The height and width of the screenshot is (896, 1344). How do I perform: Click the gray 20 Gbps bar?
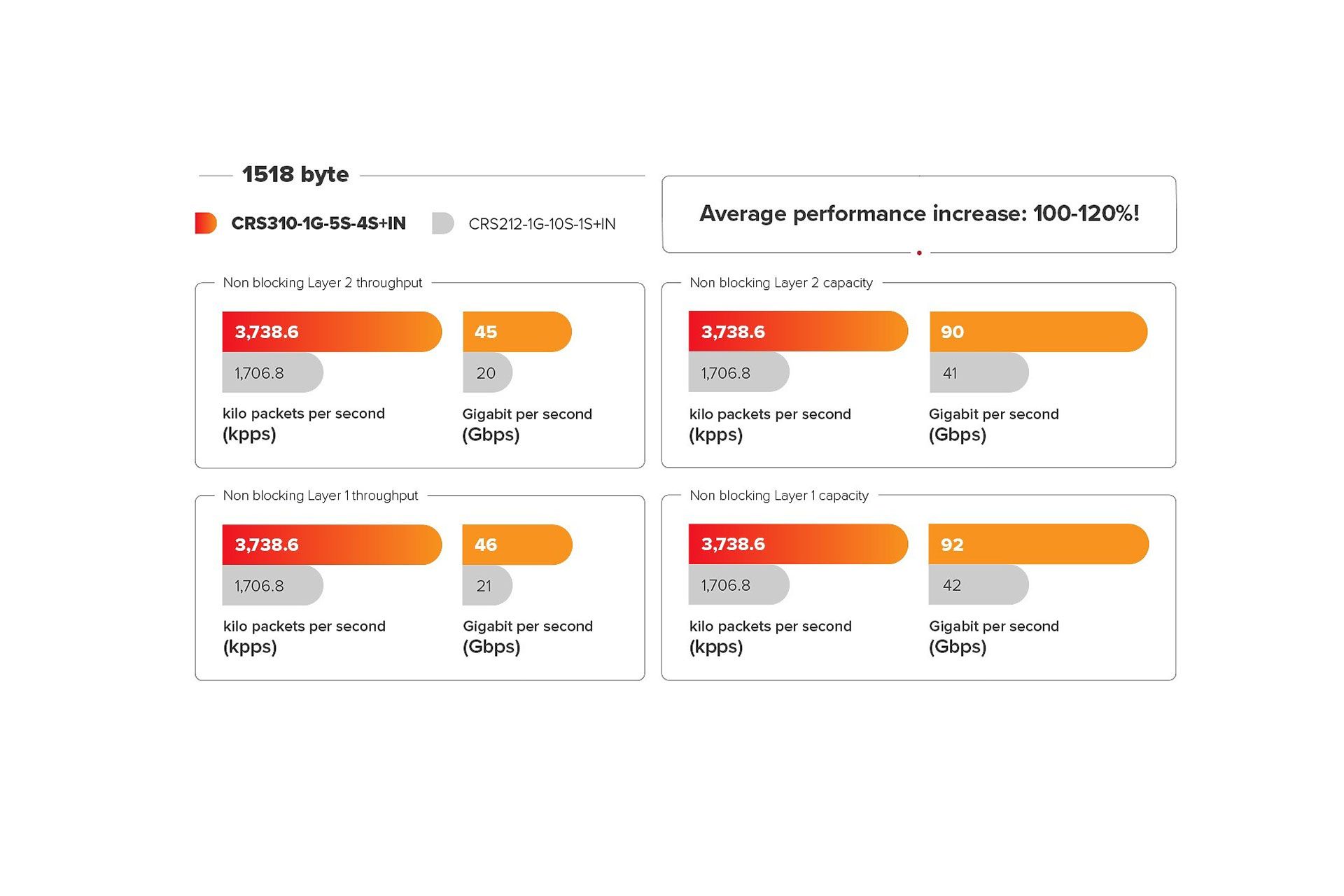[487, 372]
